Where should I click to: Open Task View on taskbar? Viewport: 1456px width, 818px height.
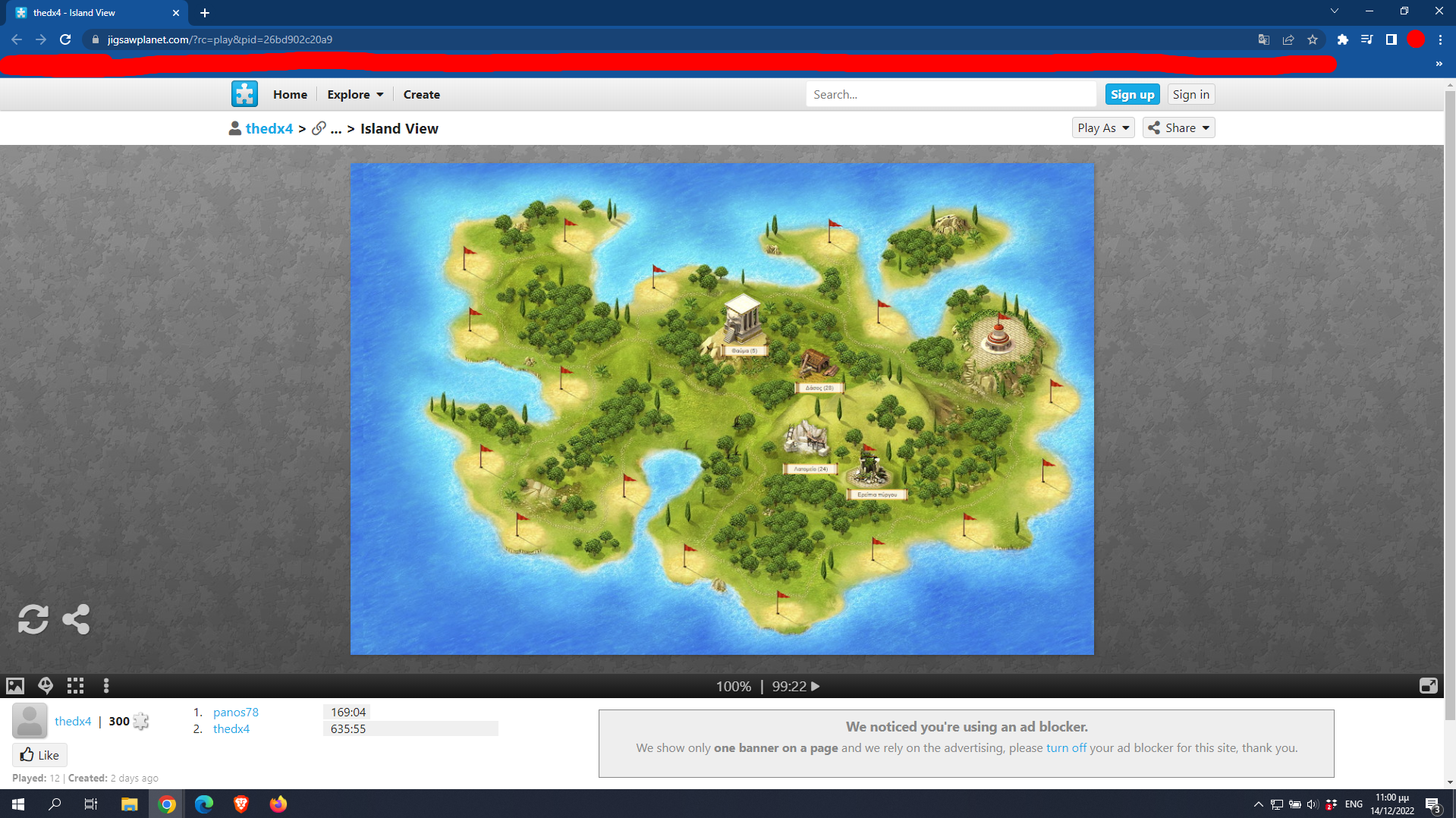coord(91,804)
